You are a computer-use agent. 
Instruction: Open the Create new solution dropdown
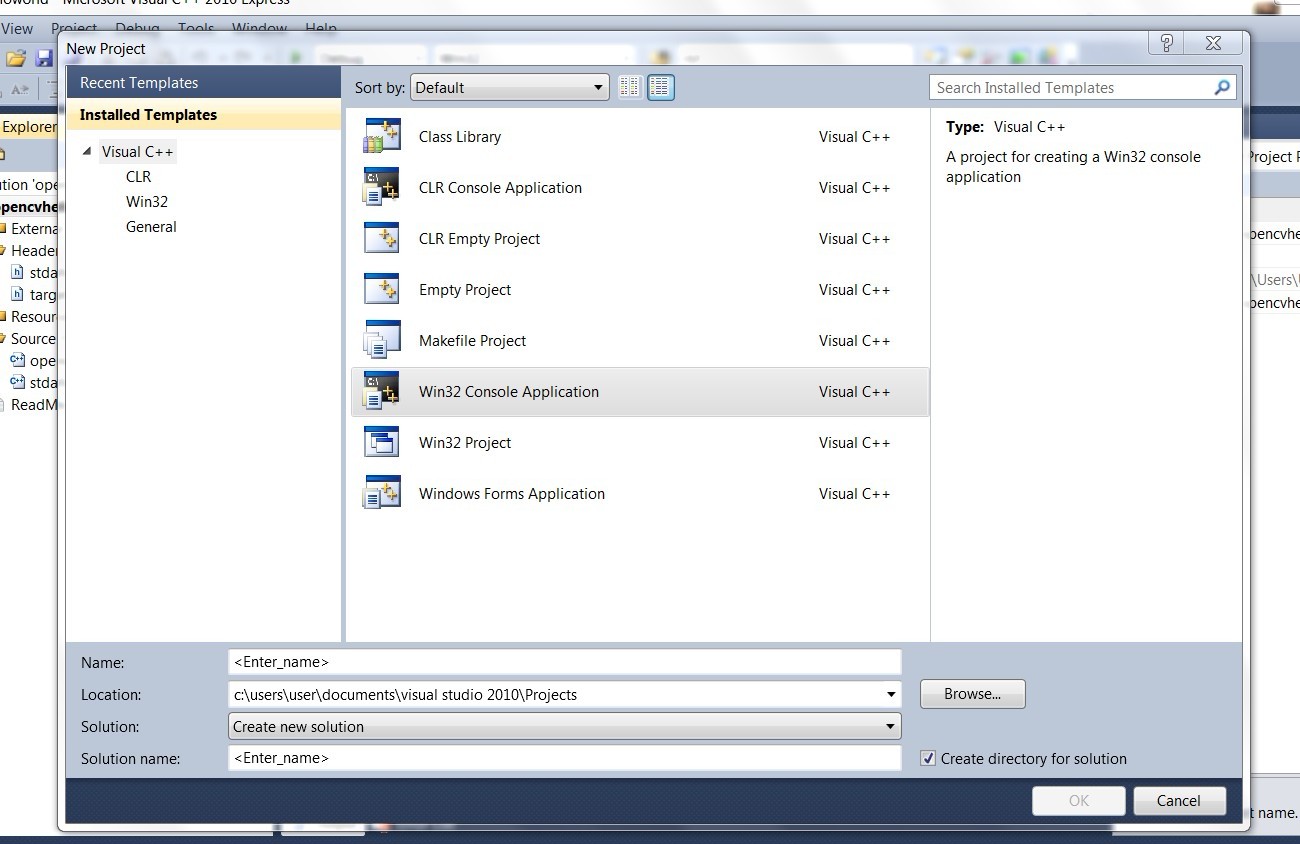point(889,726)
